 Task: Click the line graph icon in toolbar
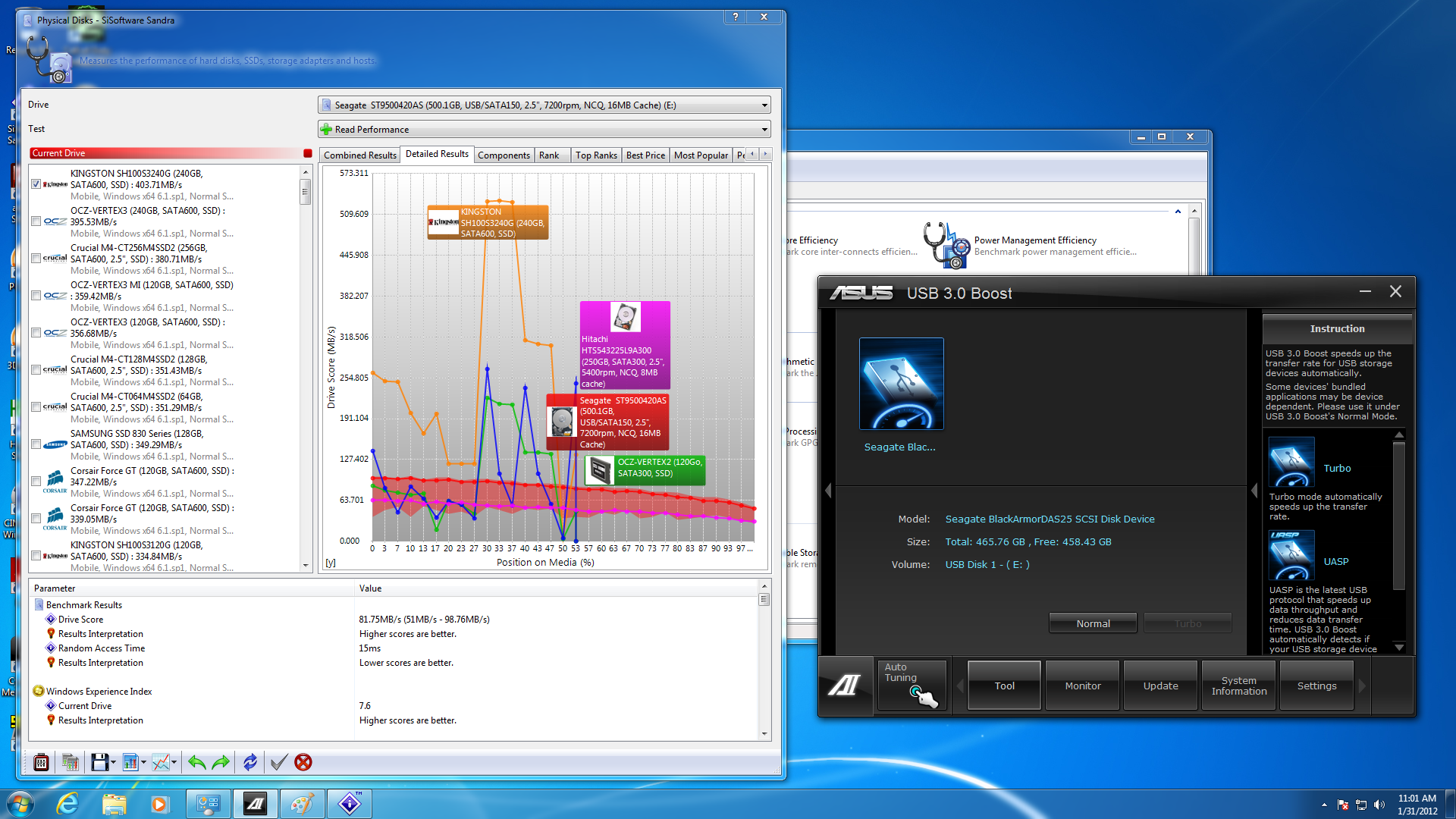point(160,762)
